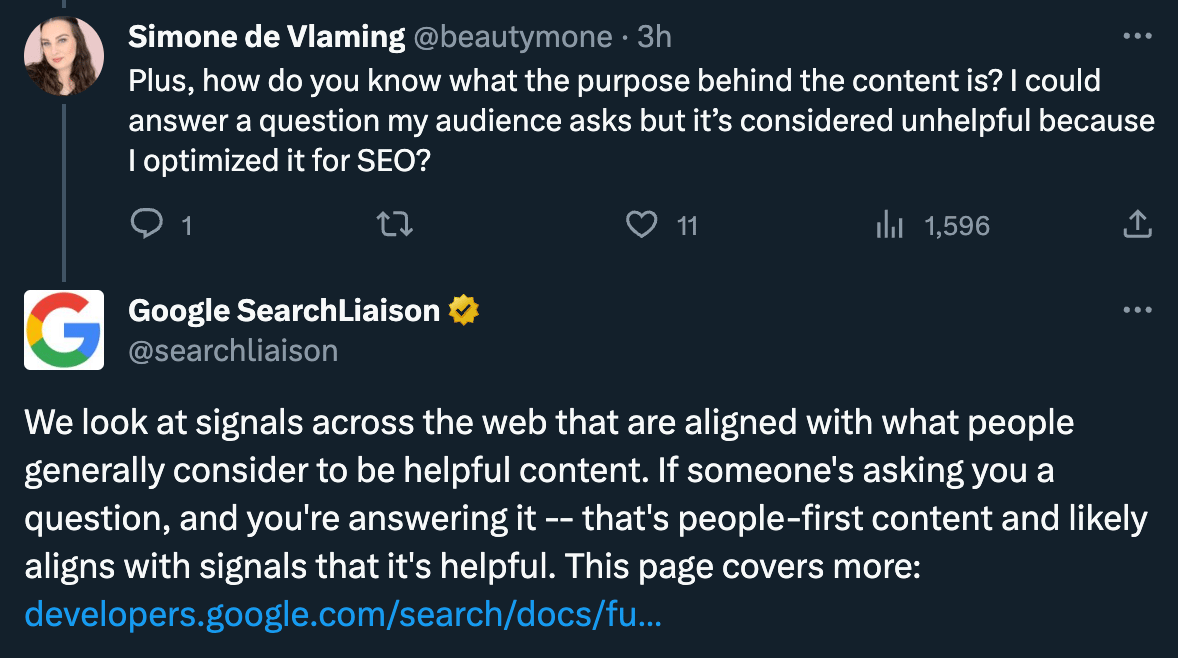Image resolution: width=1178 pixels, height=658 pixels.
Task: Click the Simone de Vlaming display name
Action: click(x=266, y=37)
